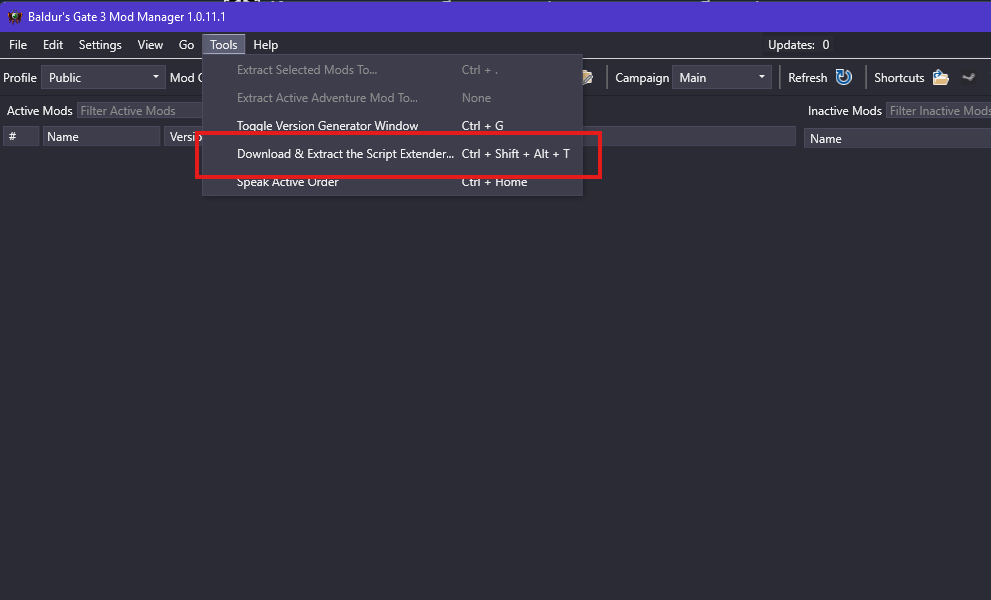
Task: Focus the Filter Active Mods field
Action: click(139, 111)
